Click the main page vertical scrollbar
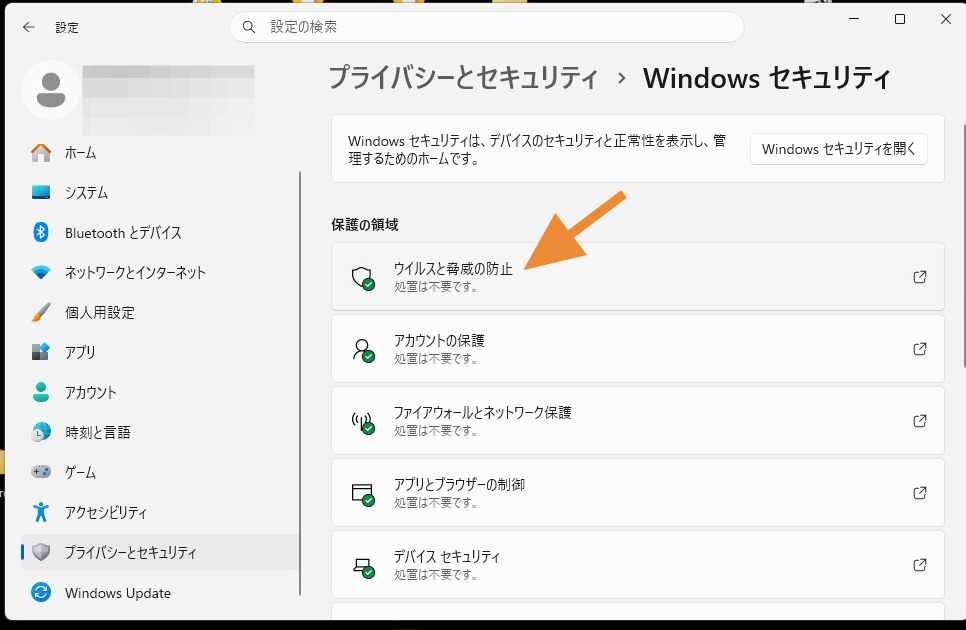 [964, 245]
